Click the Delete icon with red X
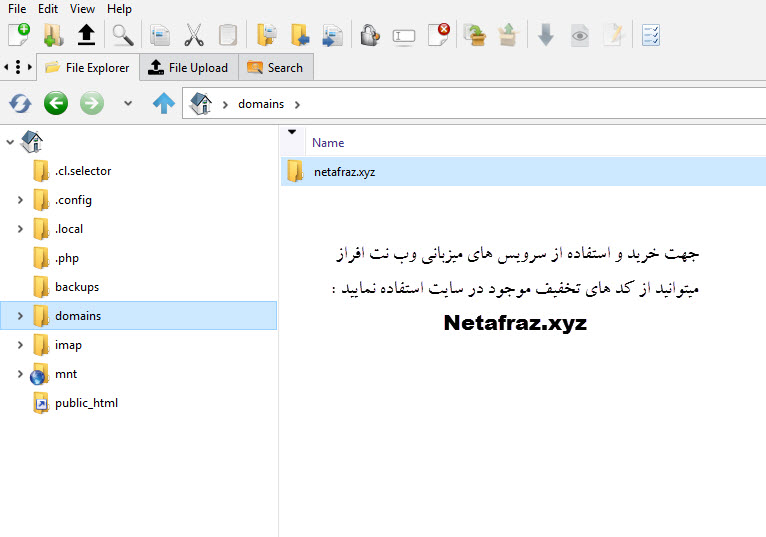The height and width of the screenshot is (537, 766). click(x=438, y=35)
